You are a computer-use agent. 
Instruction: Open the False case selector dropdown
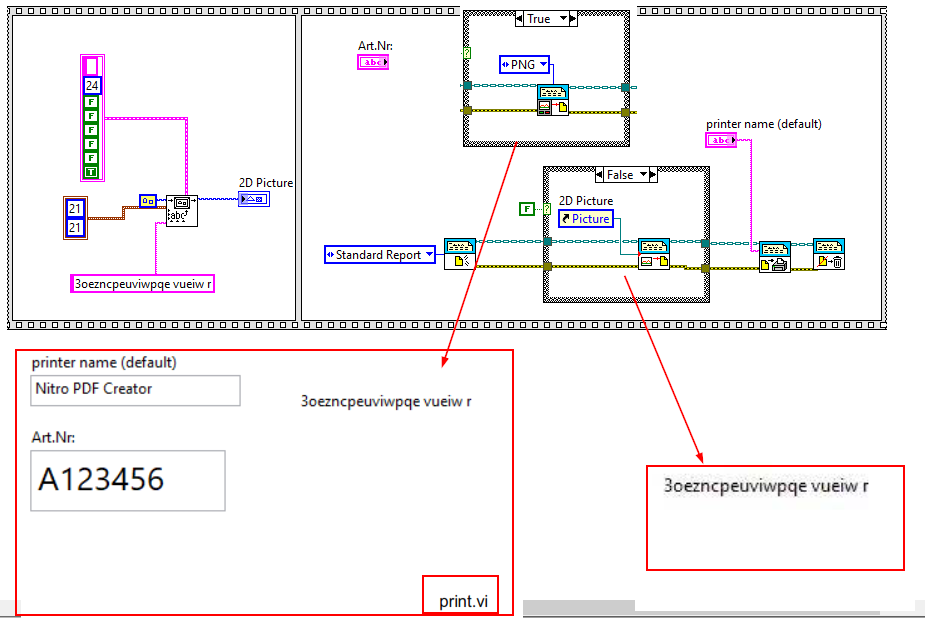coord(644,175)
